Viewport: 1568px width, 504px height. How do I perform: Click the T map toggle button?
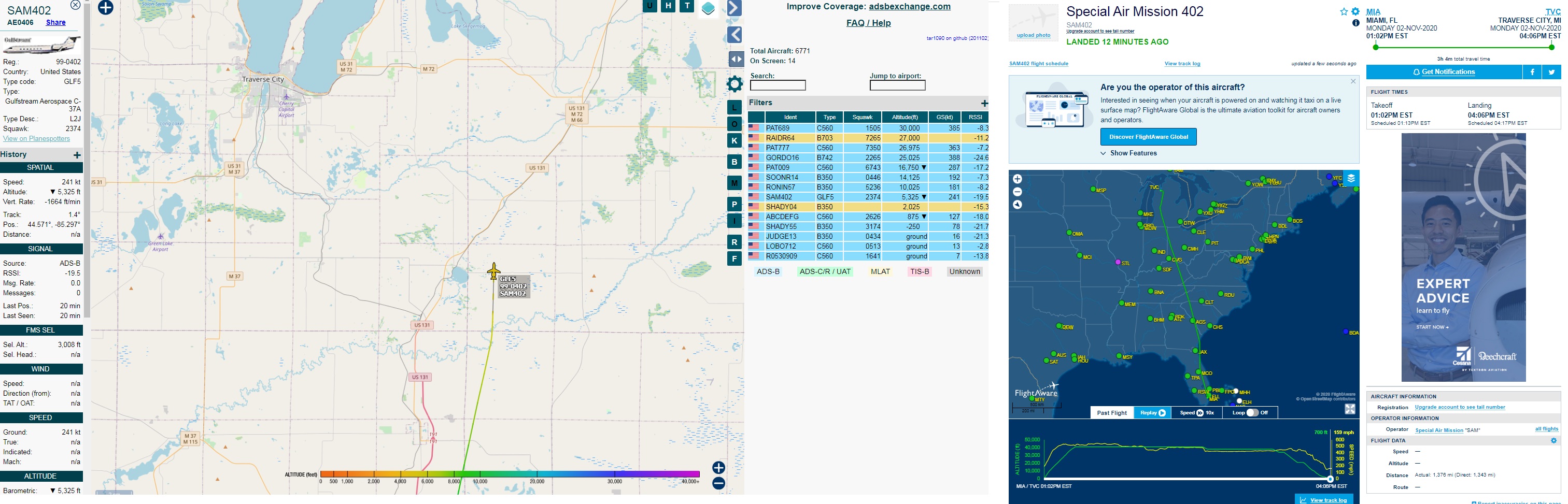coord(687,6)
